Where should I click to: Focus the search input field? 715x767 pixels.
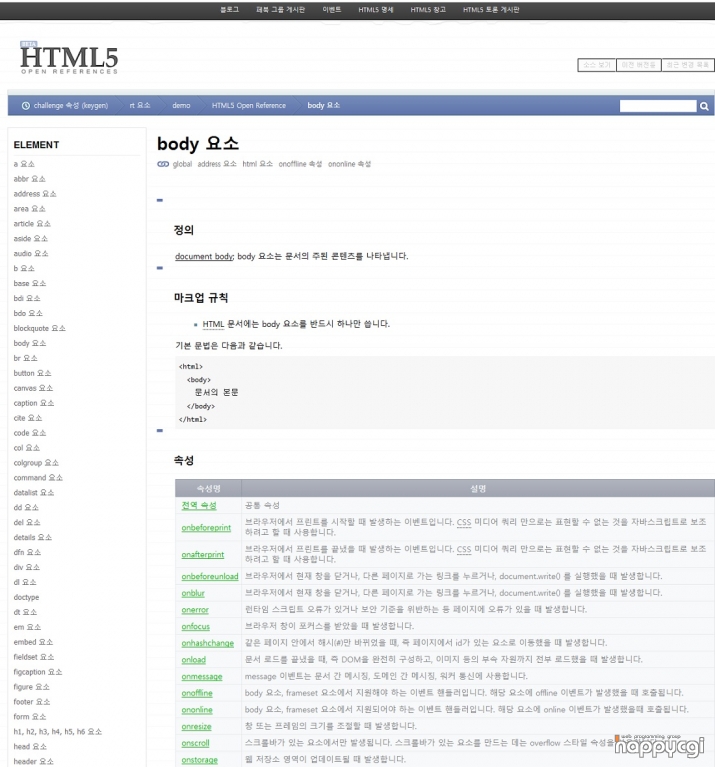point(658,106)
